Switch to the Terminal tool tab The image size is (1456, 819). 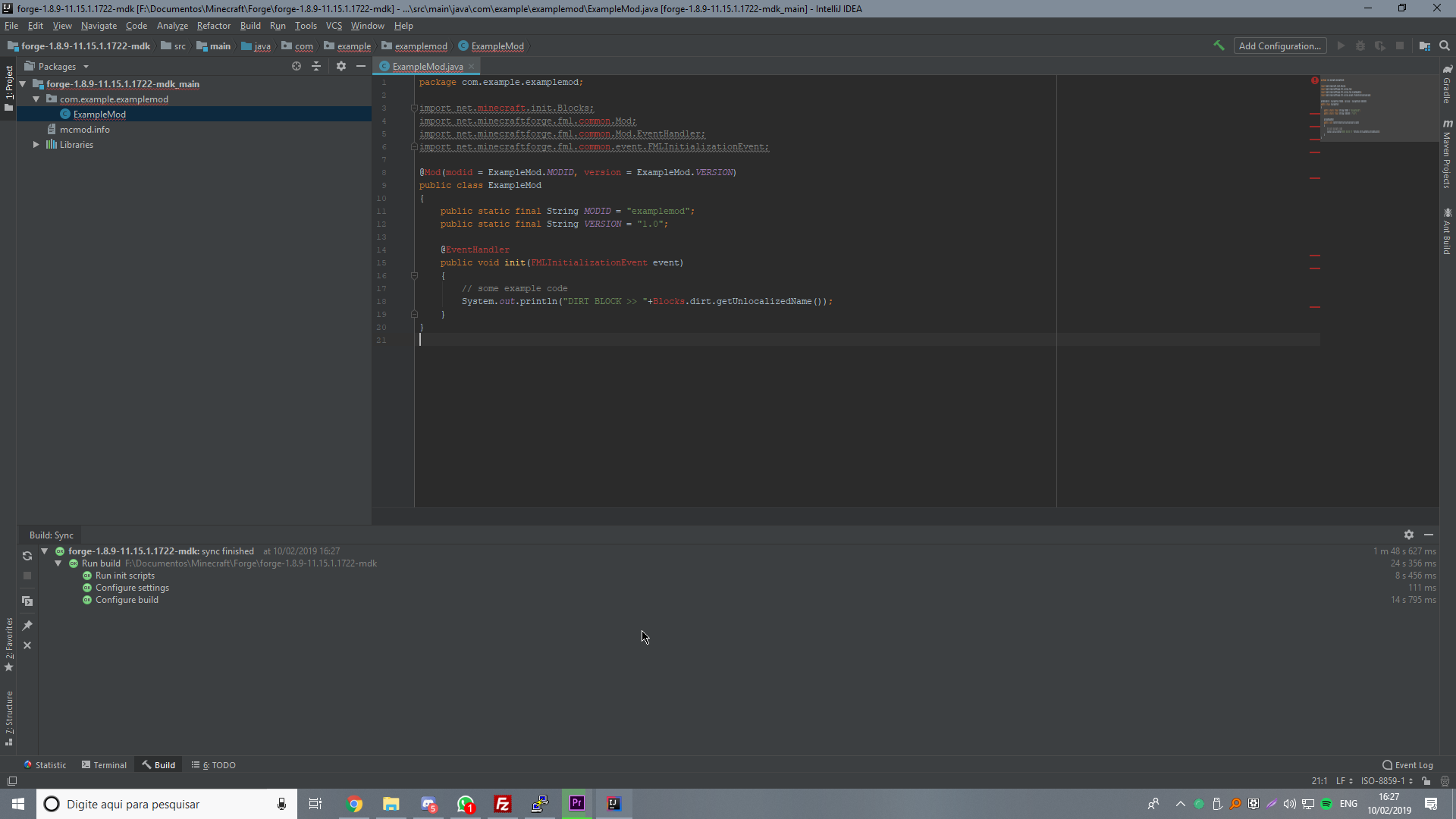click(x=105, y=765)
